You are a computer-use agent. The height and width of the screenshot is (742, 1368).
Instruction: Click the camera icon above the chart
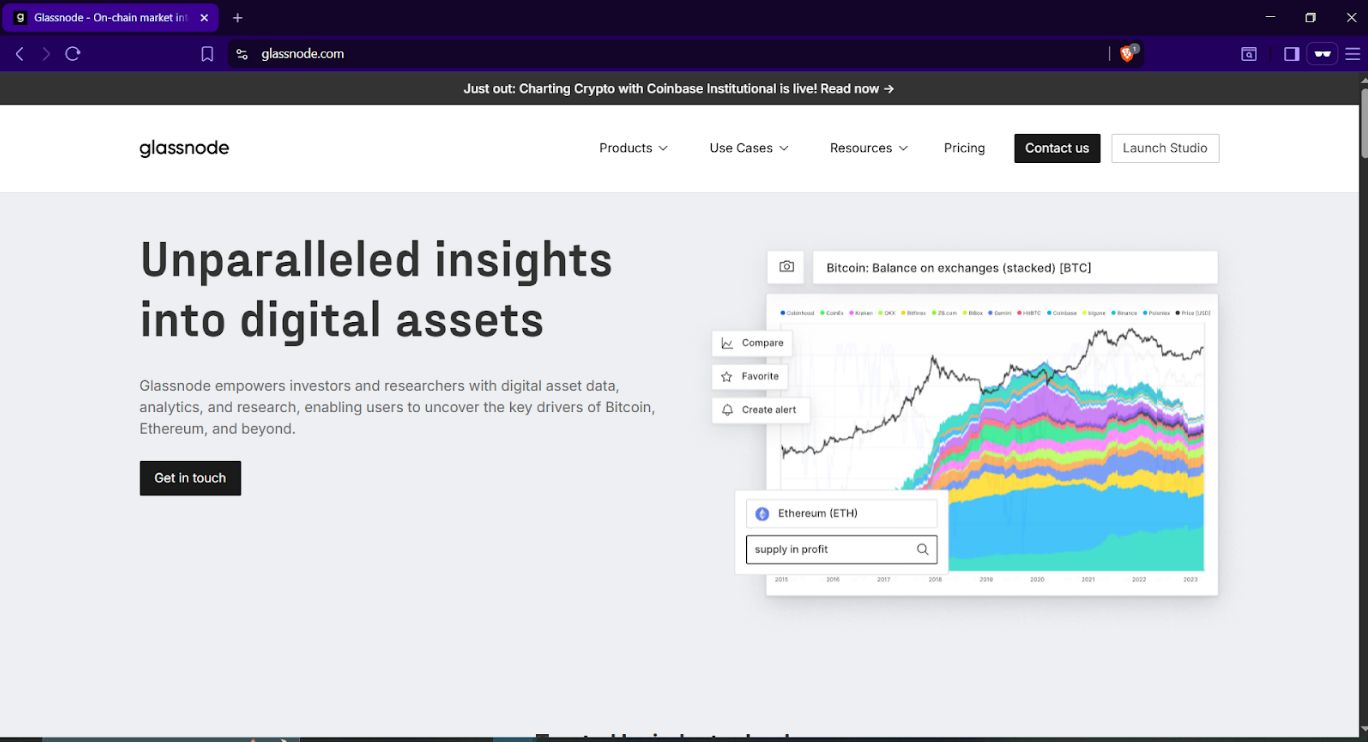787,267
